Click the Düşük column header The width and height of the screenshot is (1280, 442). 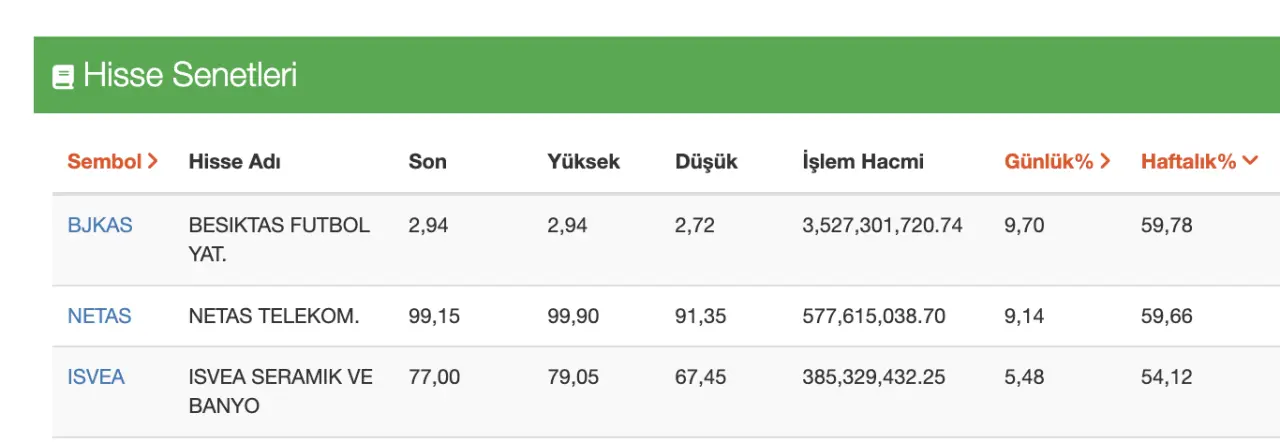(706, 161)
